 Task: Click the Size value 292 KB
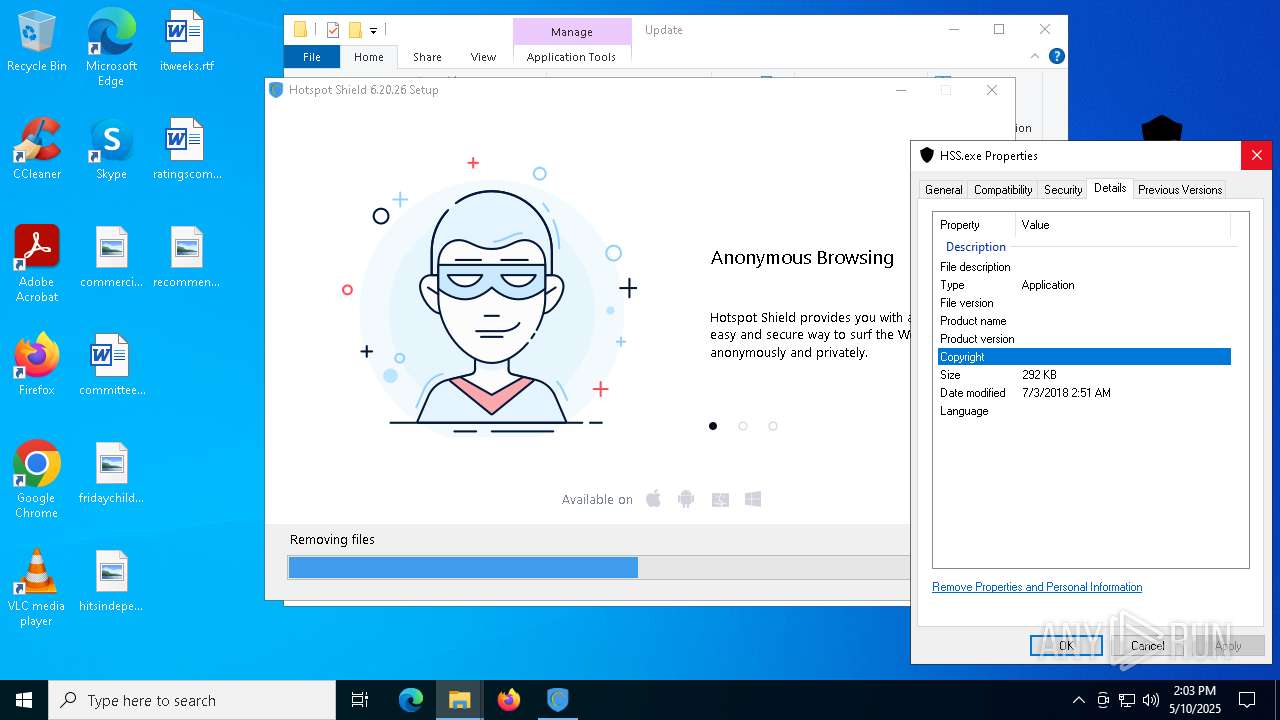point(1039,375)
